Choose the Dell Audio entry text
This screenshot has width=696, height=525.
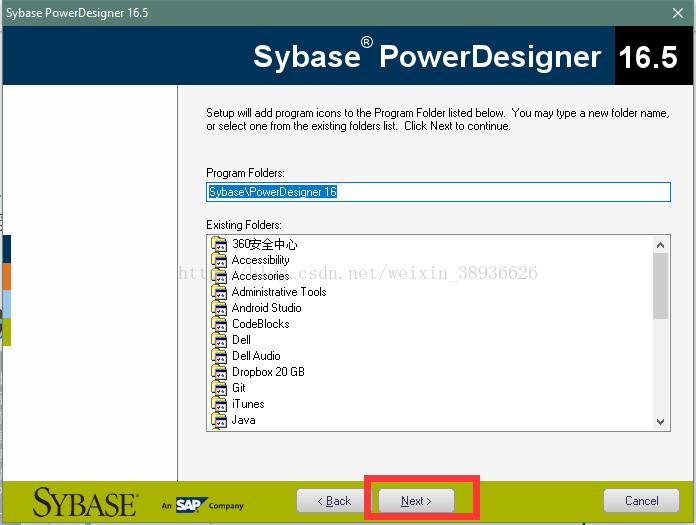coord(256,356)
